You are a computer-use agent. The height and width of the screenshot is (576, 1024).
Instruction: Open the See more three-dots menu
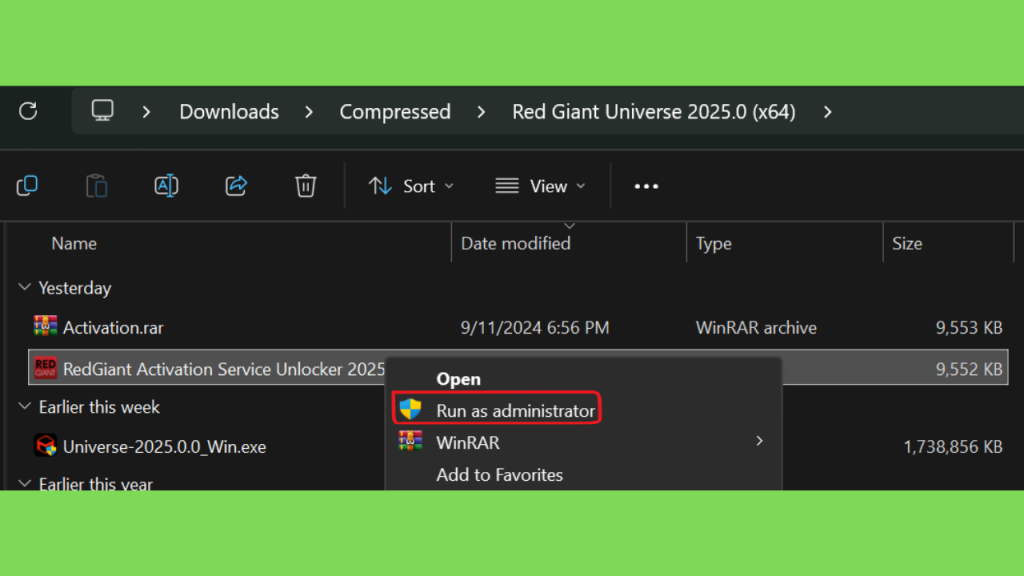(x=647, y=187)
